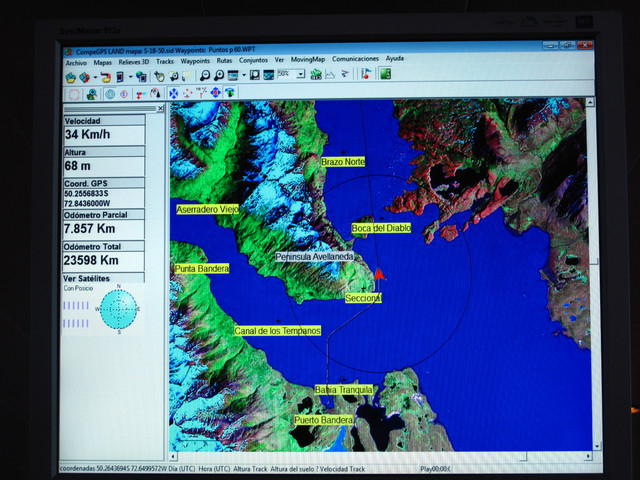Expand the dropdown arrow beside screen view icon

coord(244,75)
